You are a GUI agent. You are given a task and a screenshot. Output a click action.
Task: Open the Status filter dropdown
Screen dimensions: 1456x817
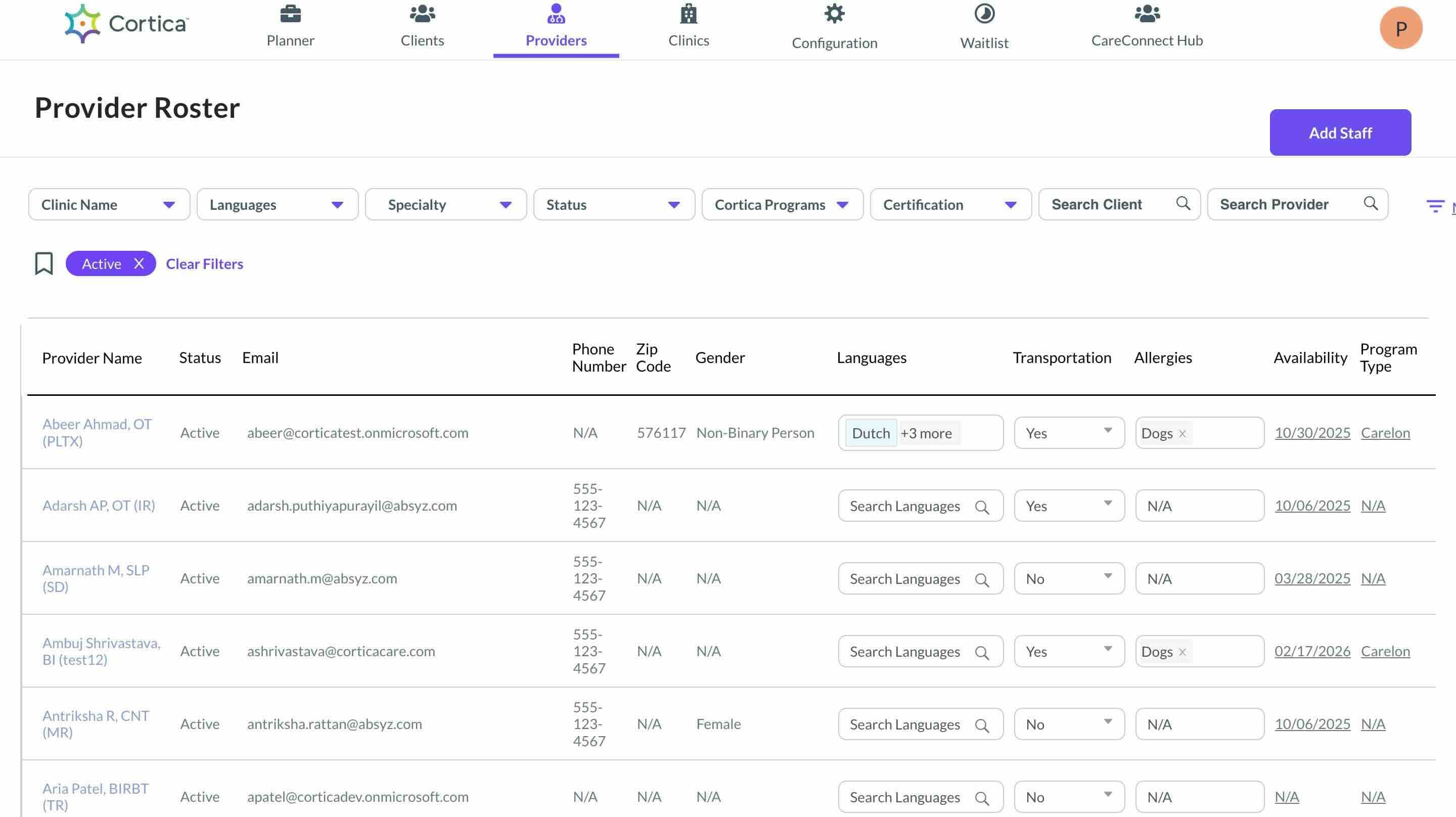pyautogui.click(x=614, y=204)
